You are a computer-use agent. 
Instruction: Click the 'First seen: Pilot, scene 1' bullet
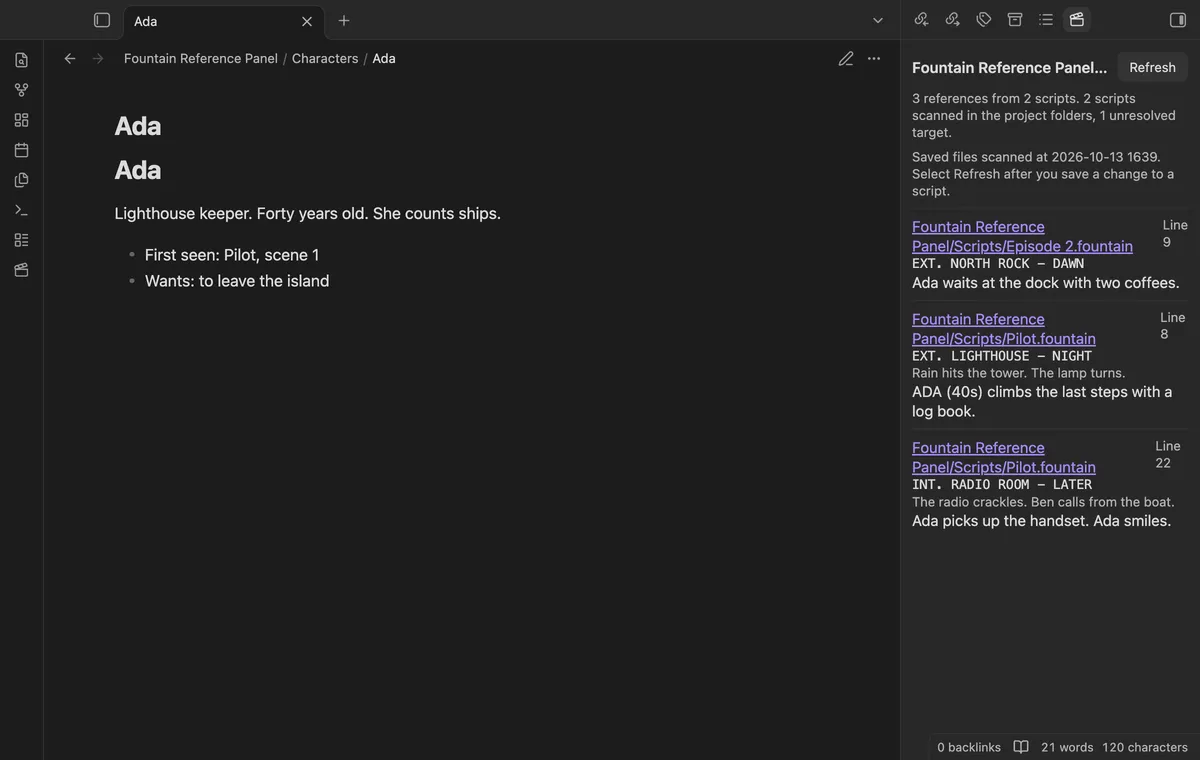coord(232,255)
